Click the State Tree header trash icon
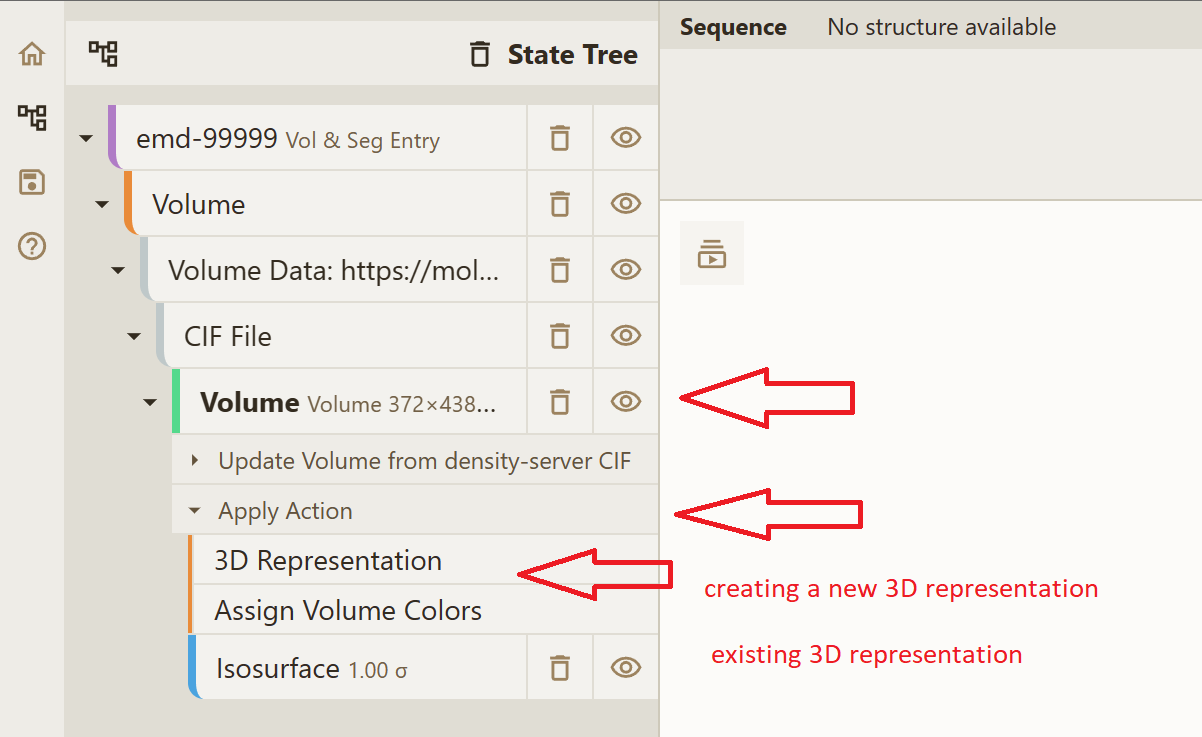 tap(480, 54)
